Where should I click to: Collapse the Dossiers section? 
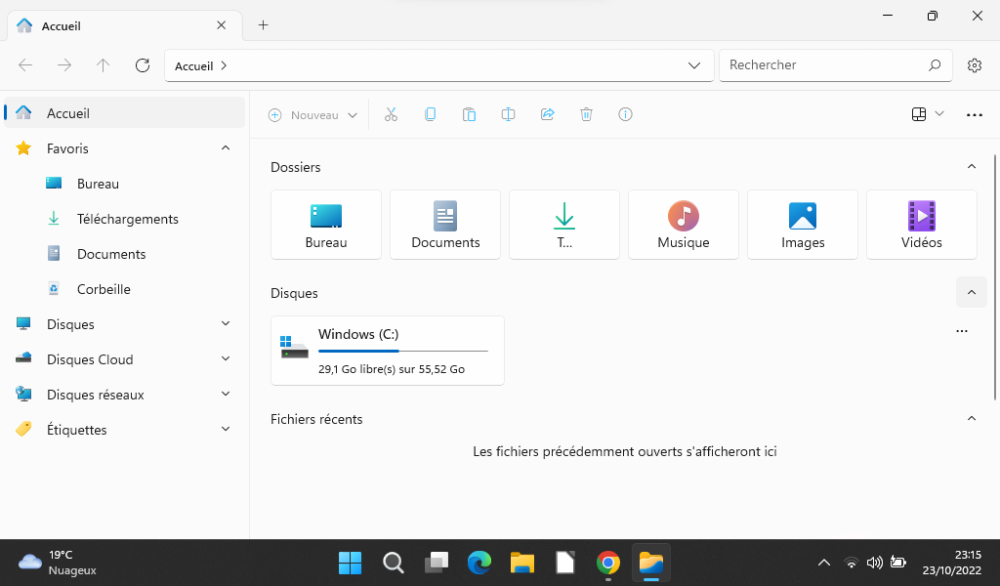971,167
